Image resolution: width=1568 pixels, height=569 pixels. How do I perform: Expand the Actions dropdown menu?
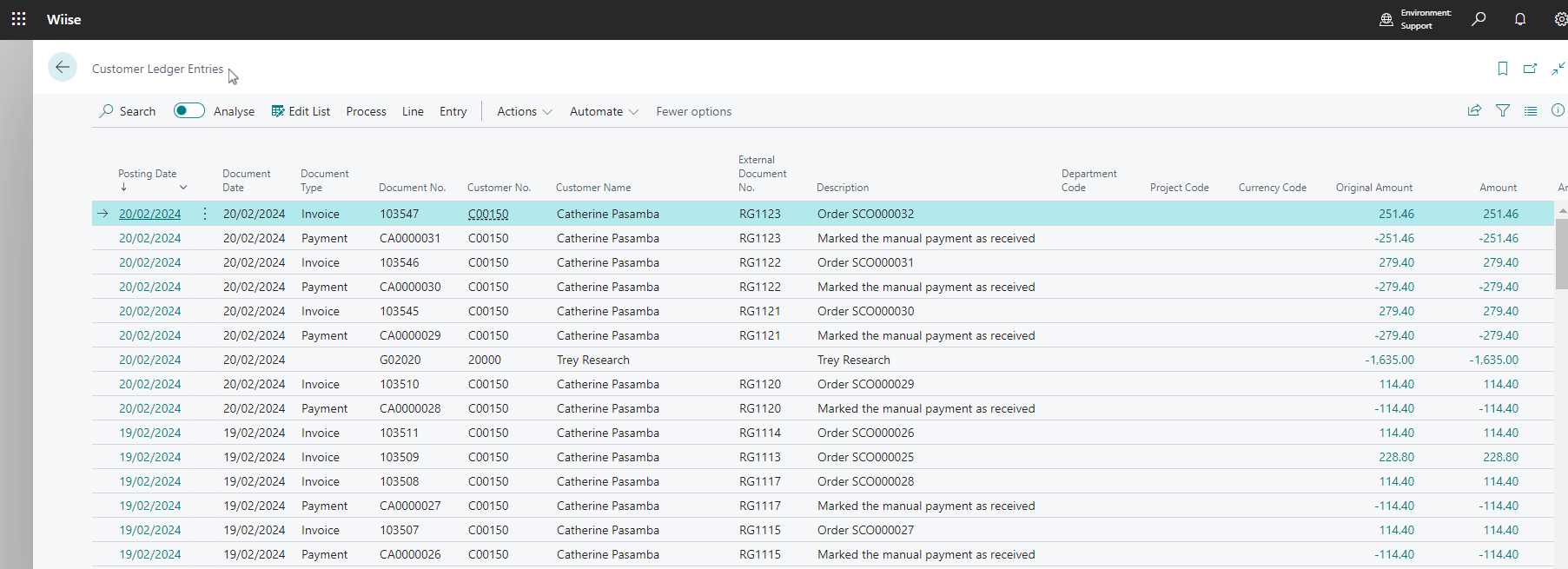(524, 111)
